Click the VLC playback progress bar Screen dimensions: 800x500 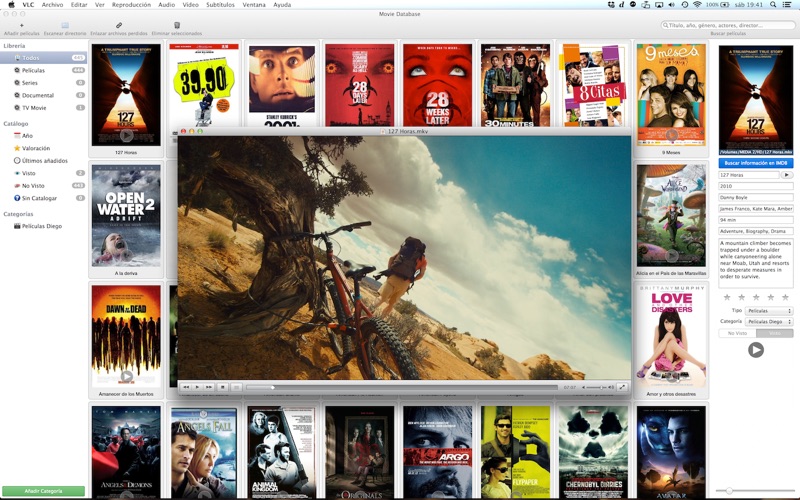(402, 387)
